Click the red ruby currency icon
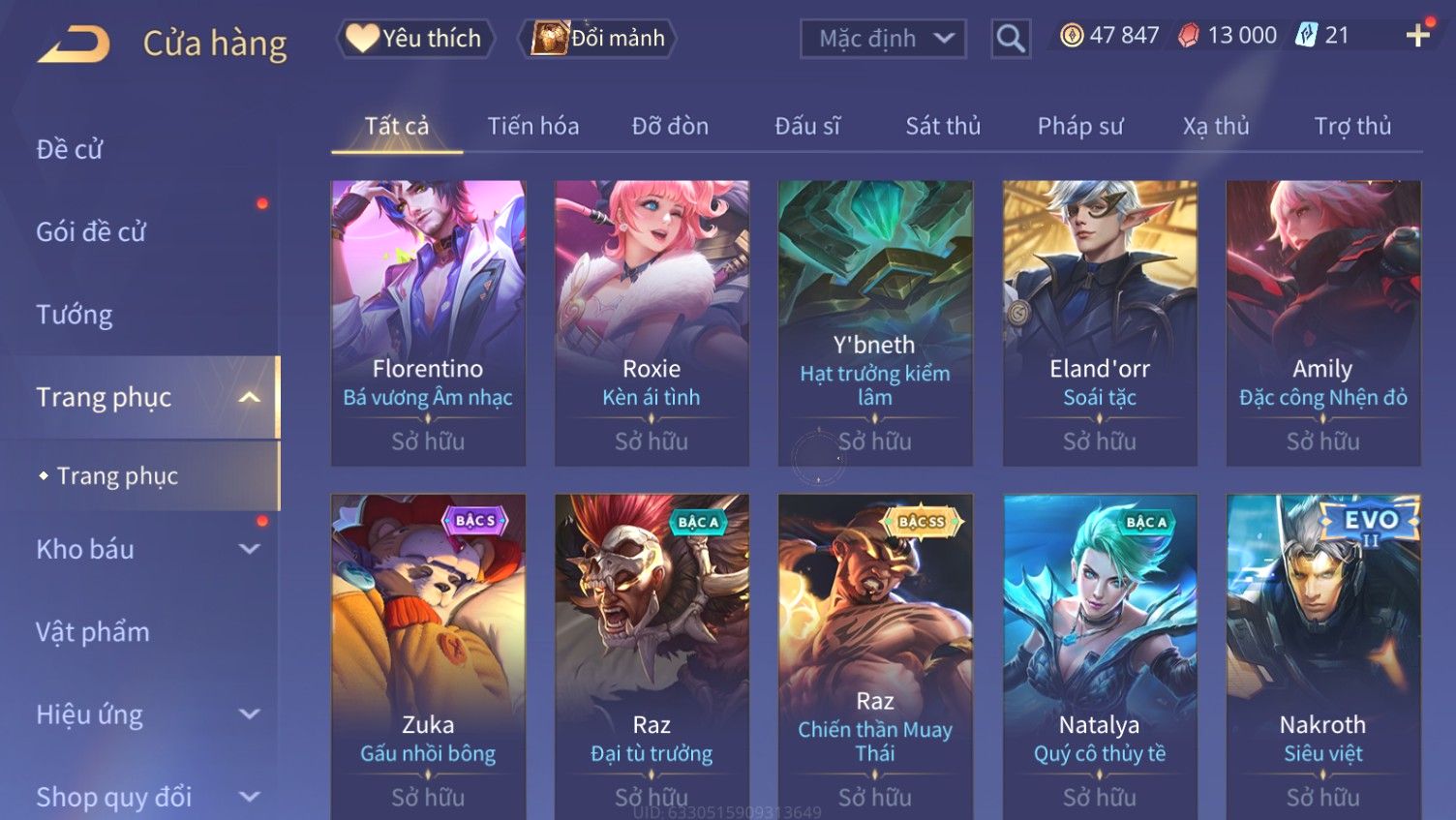The image size is (1456, 820). tap(1189, 36)
